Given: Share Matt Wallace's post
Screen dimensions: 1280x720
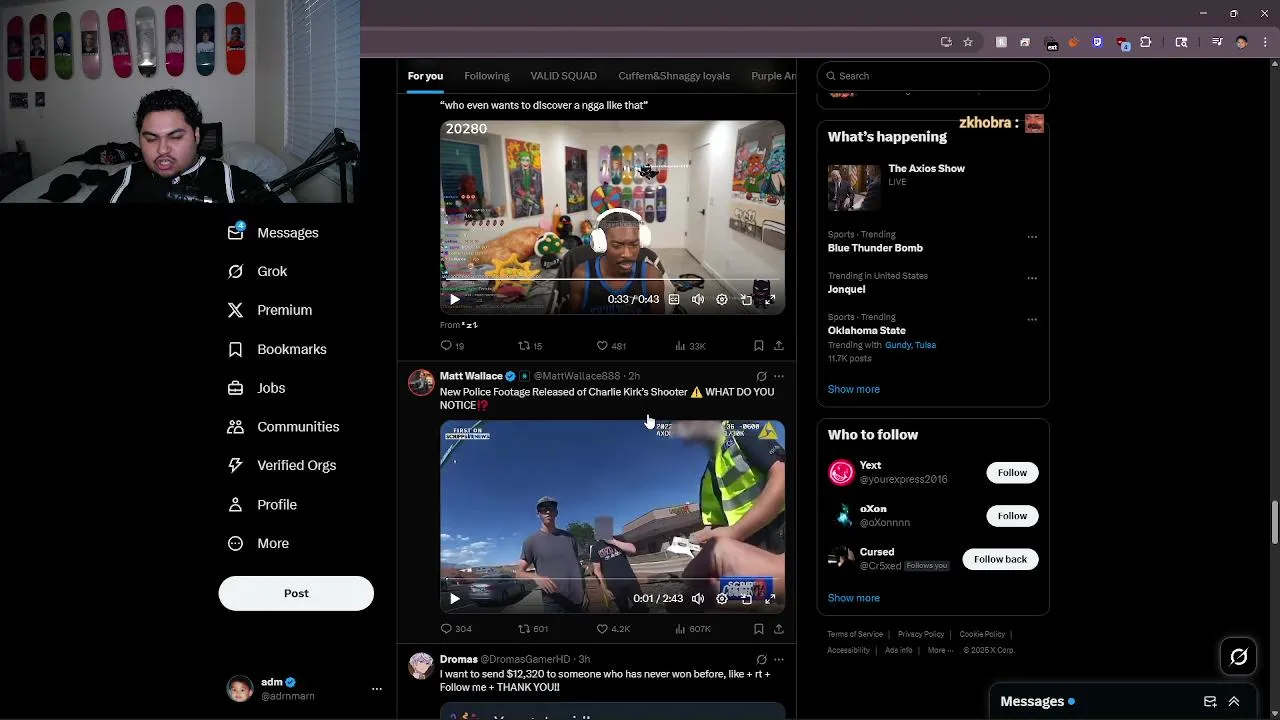Looking at the screenshot, I should 779,629.
